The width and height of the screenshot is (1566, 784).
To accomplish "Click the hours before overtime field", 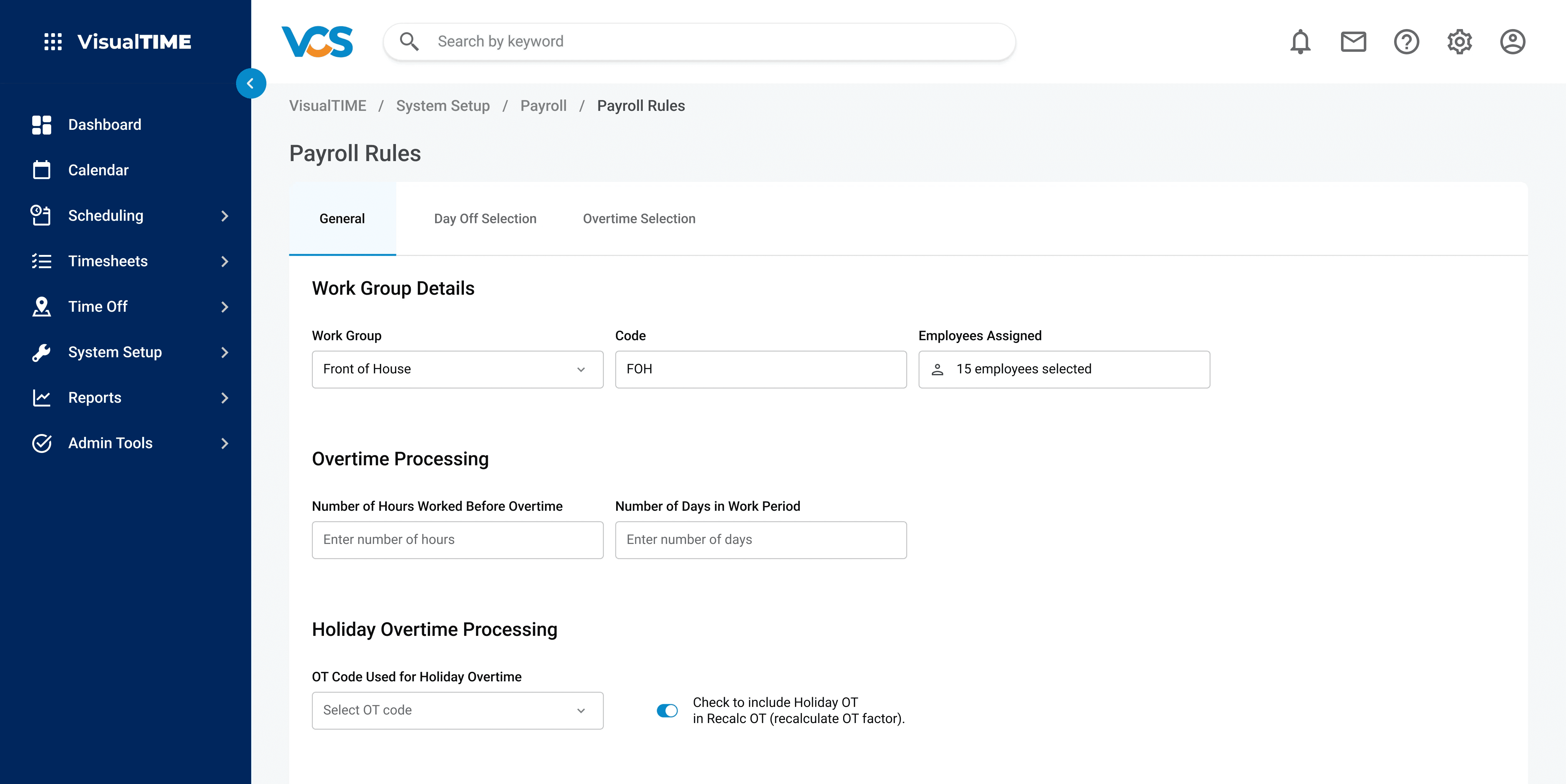I will [x=457, y=540].
